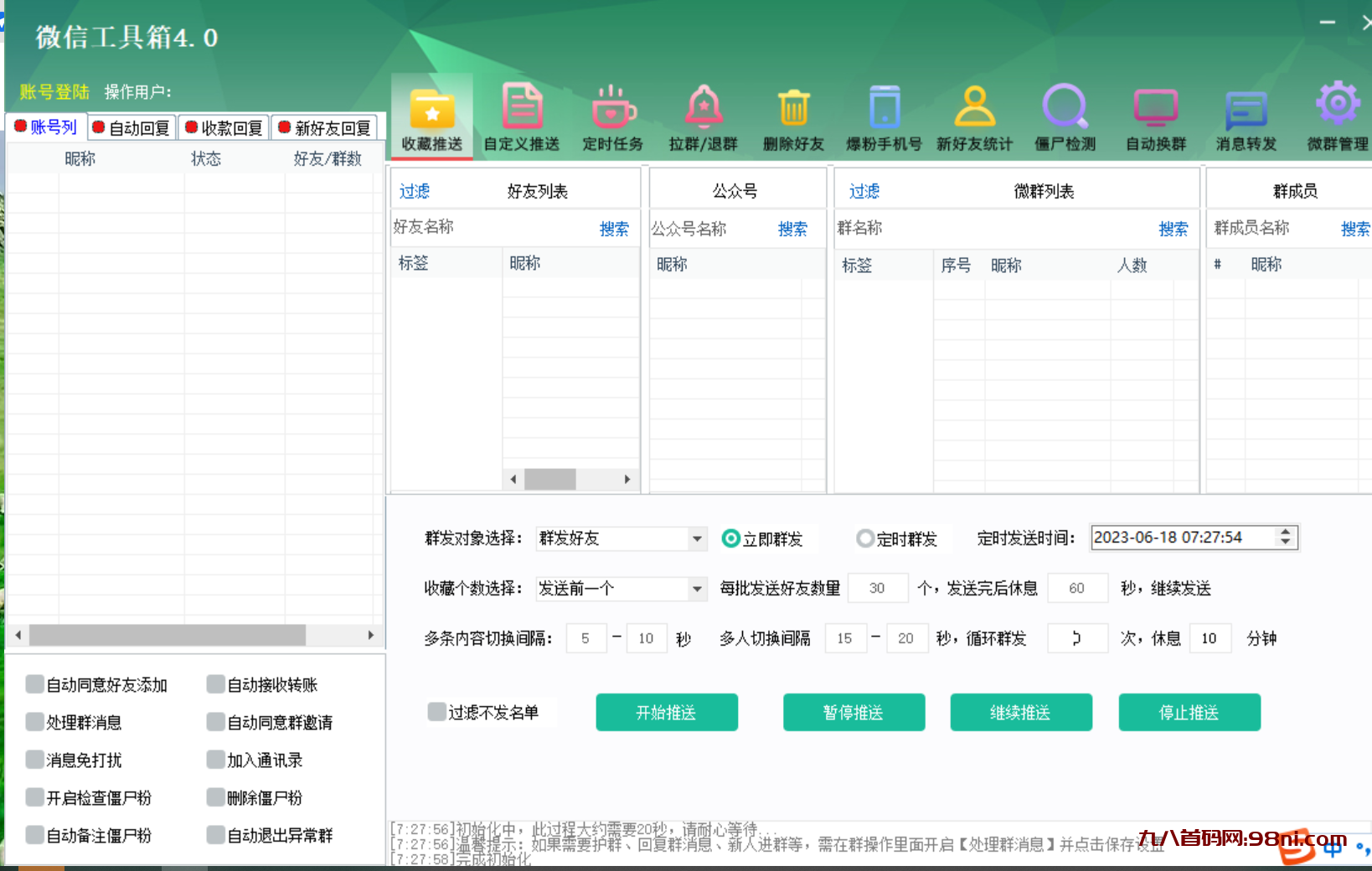This screenshot has width=1372, height=871.
Task: Open the 拉群/退群 bell tool
Action: coord(704,117)
